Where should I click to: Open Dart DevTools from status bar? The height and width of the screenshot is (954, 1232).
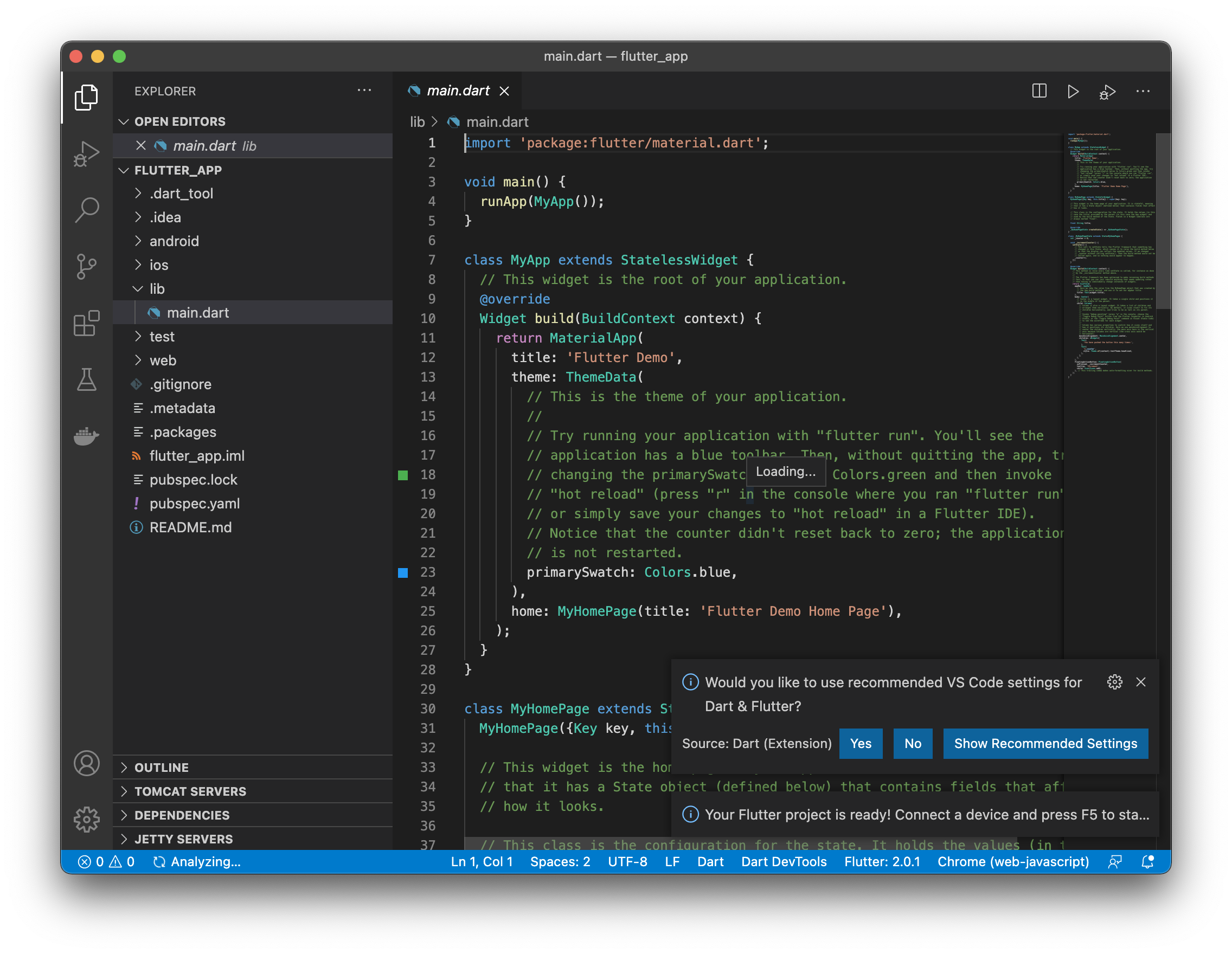[x=784, y=861]
